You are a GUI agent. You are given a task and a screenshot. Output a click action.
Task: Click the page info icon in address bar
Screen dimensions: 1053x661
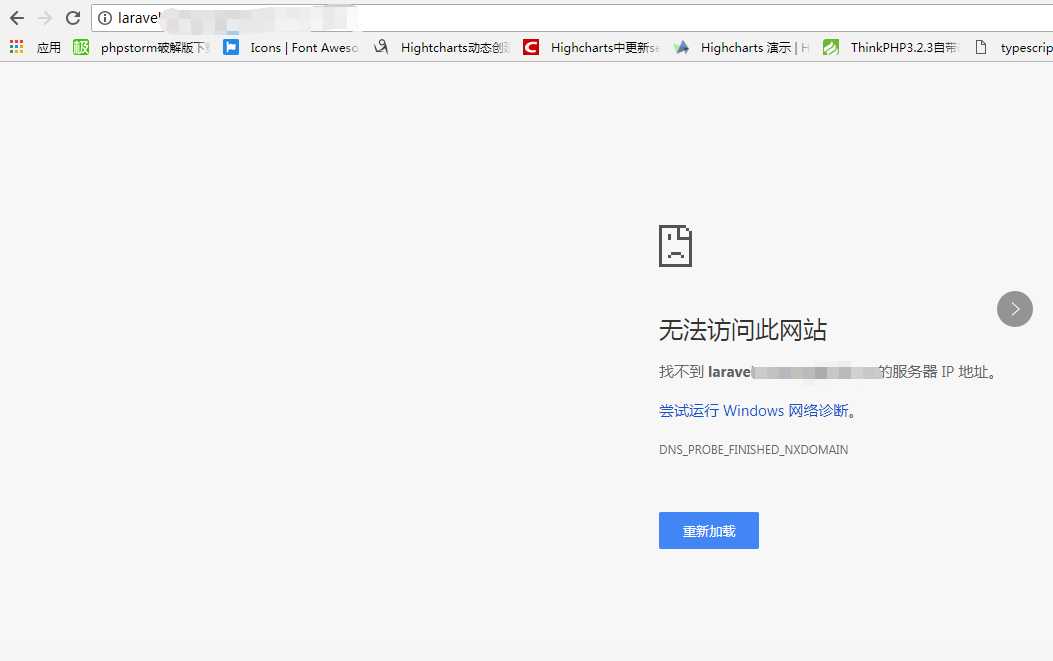point(105,17)
